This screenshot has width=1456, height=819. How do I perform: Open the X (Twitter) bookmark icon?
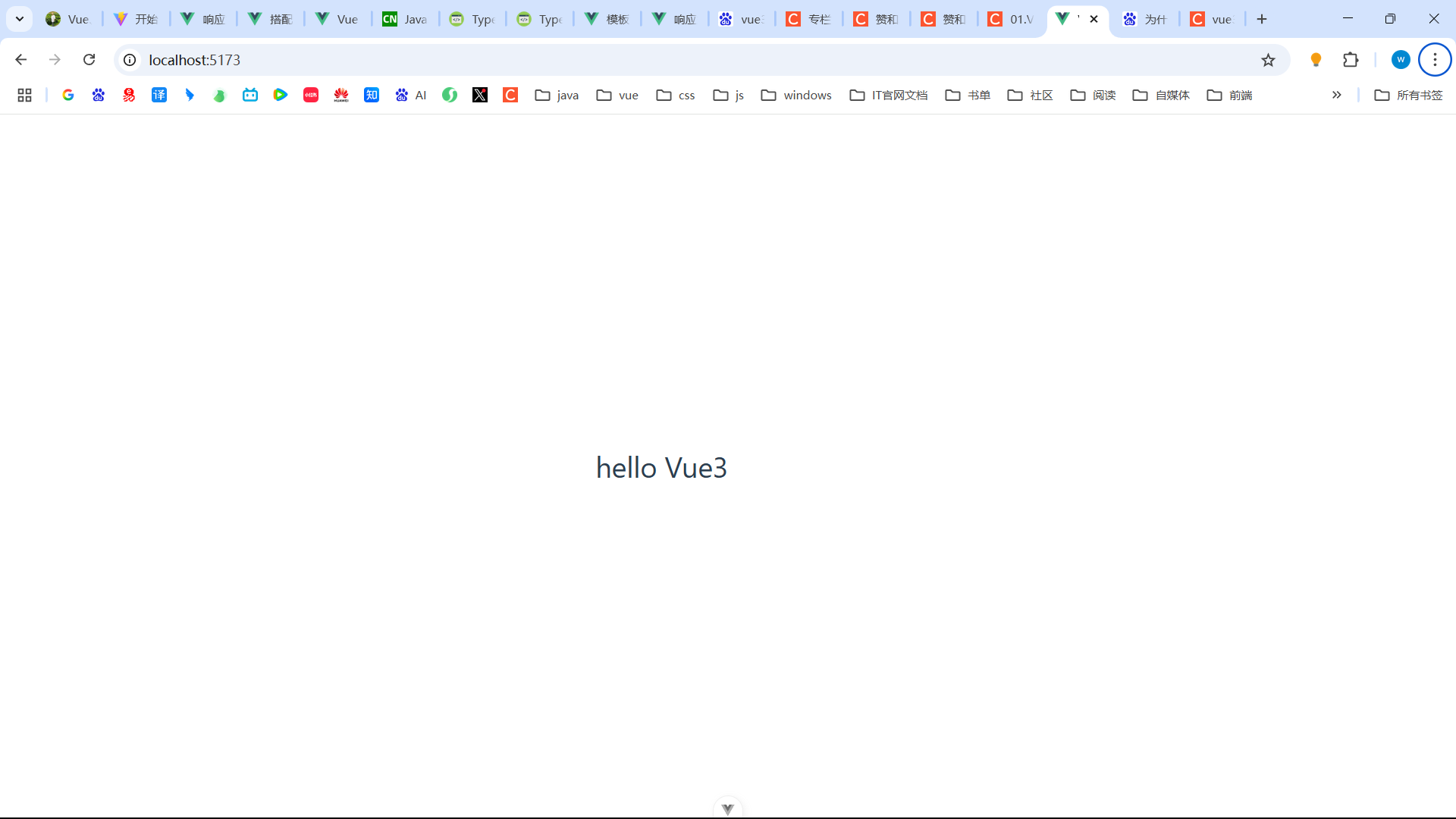coord(480,95)
